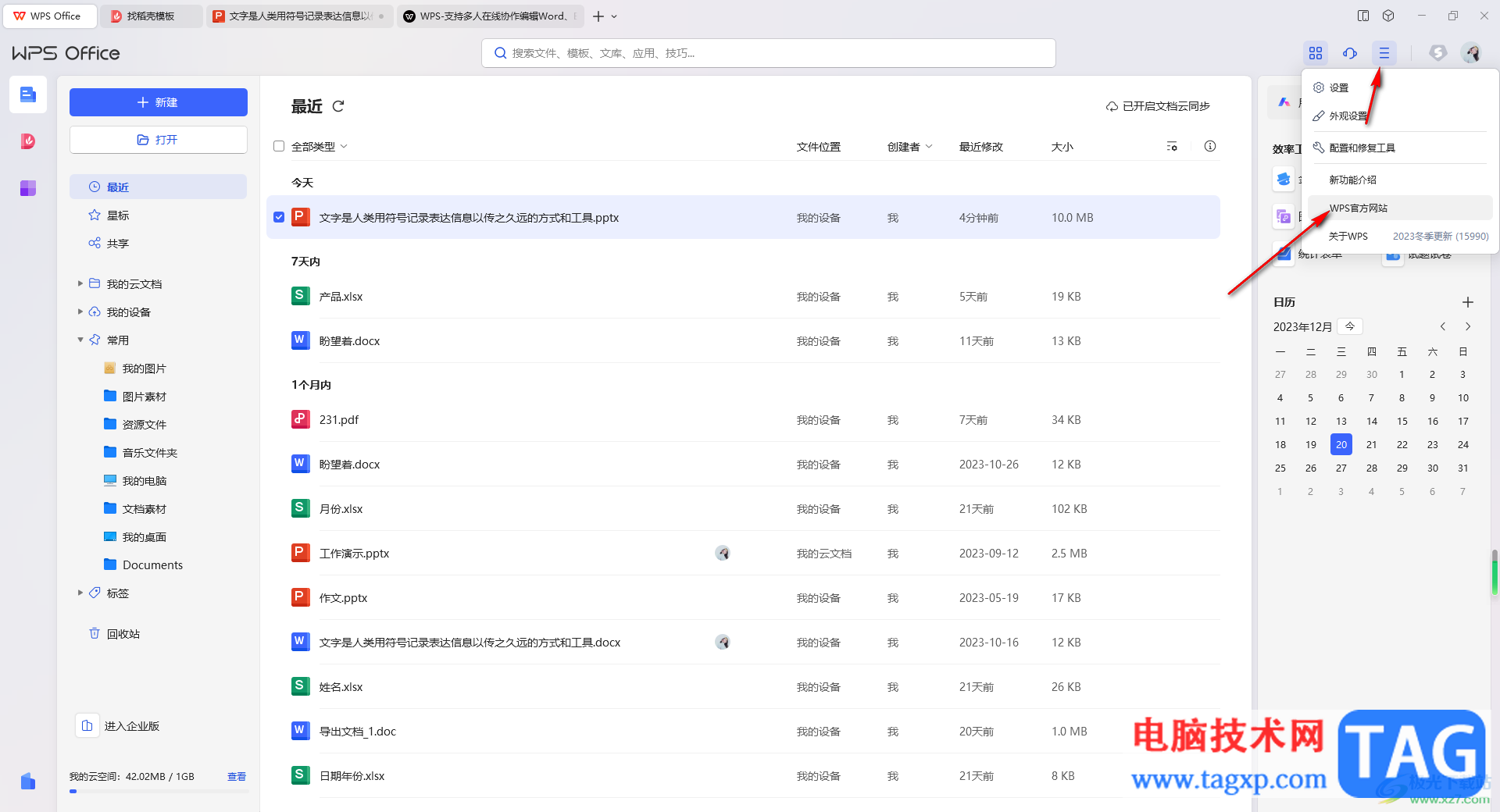Screen dimensions: 1500x812
Task: Add a new calendar event with plus
Action: click(x=1468, y=302)
